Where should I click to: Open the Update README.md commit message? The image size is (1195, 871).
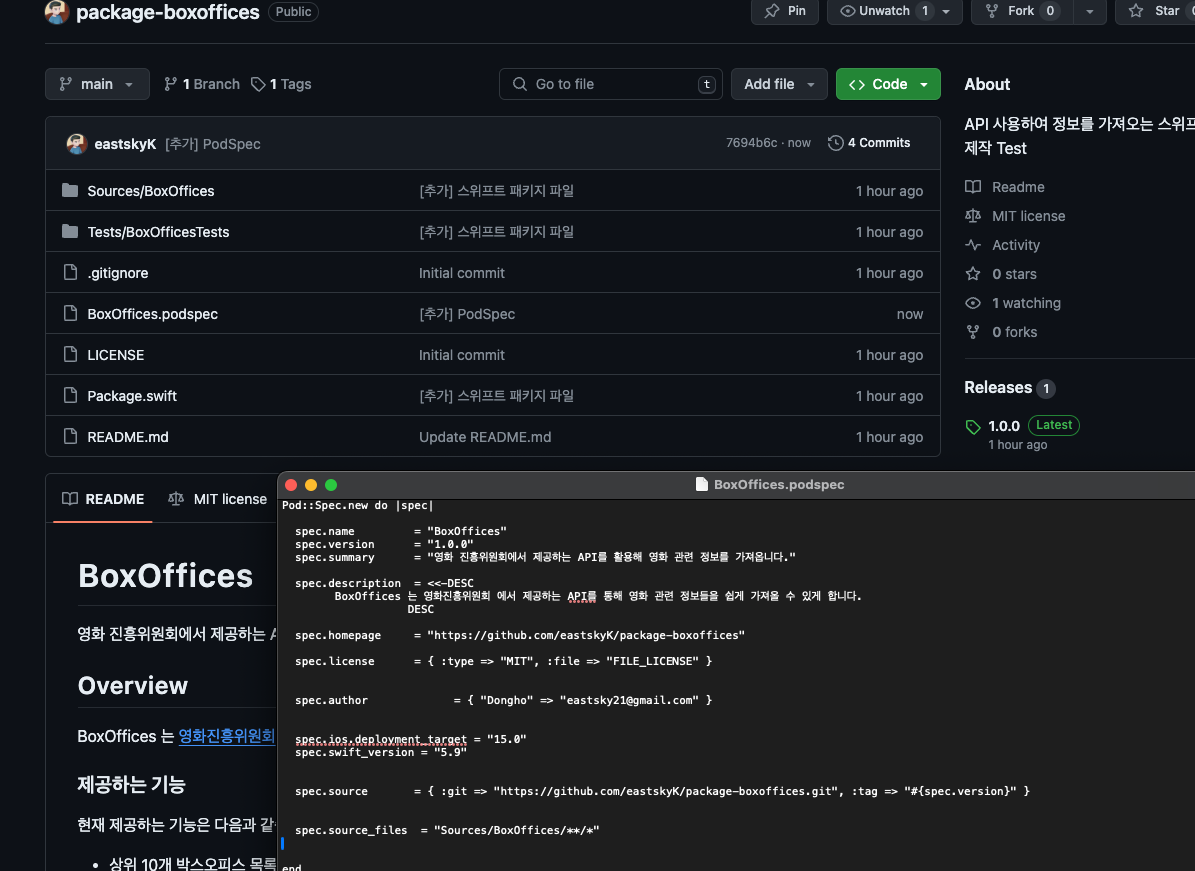tap(485, 437)
